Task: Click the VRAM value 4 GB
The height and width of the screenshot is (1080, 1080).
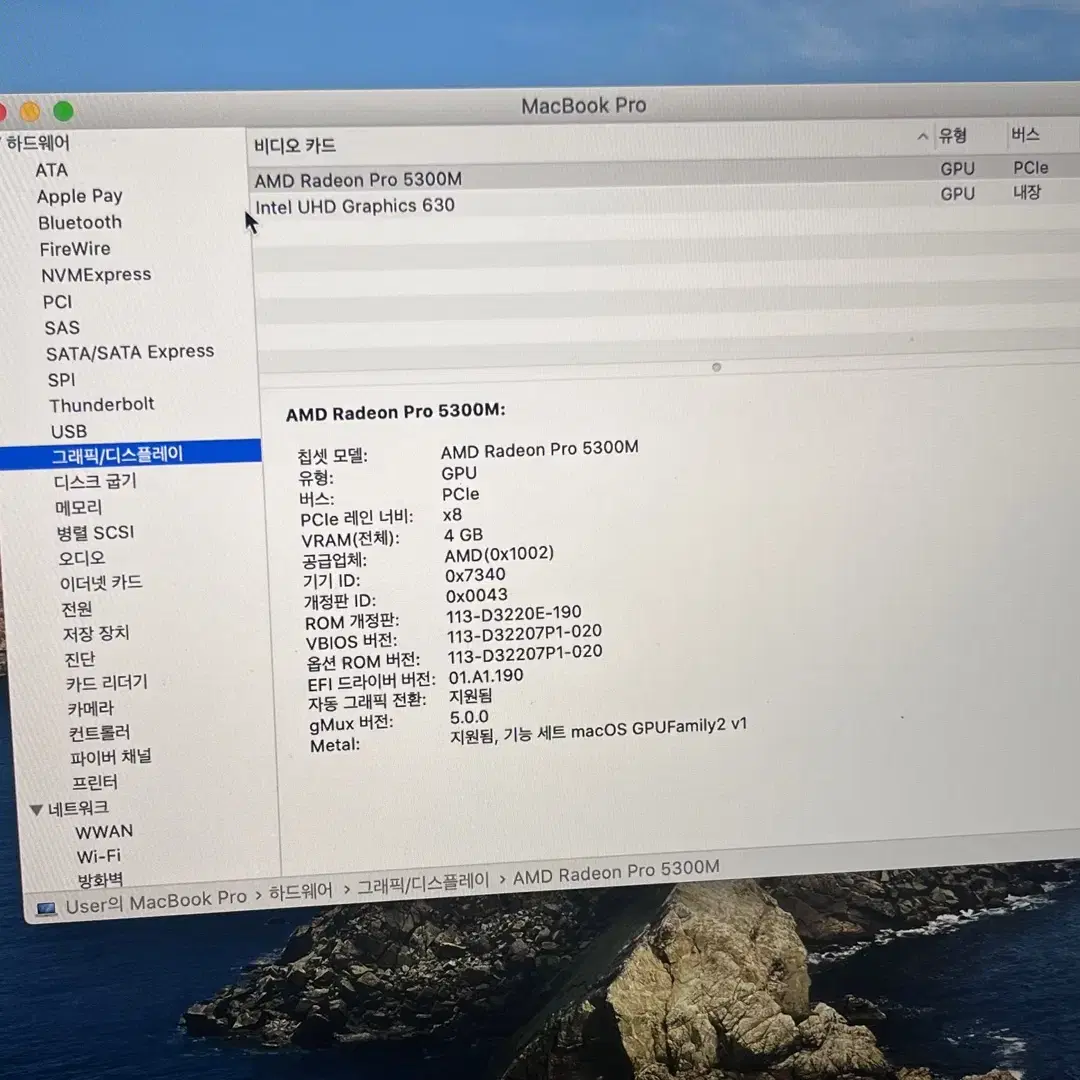Action: [463, 535]
